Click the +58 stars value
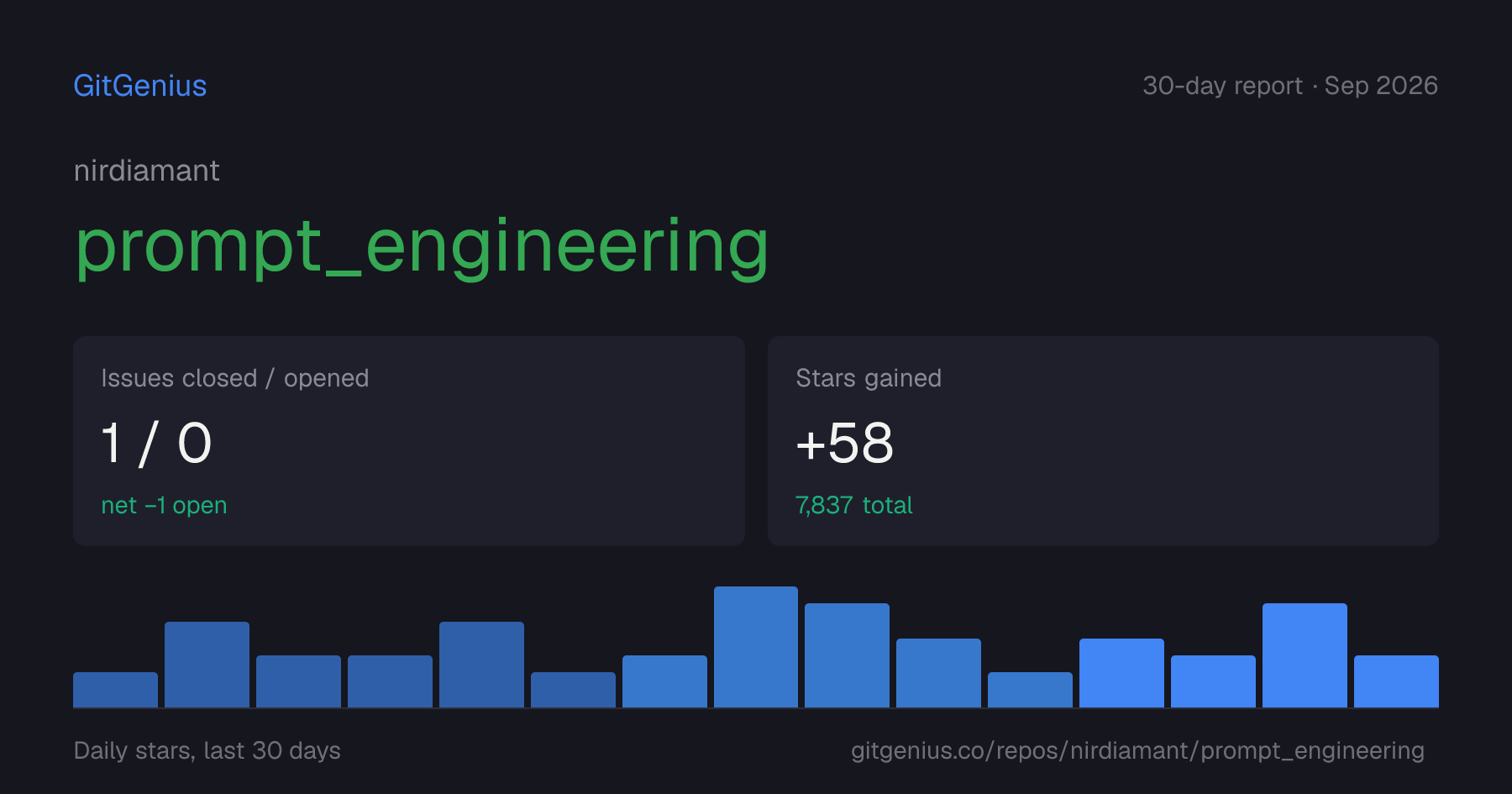Screen dimensions: 1512x794 pyautogui.click(x=844, y=443)
